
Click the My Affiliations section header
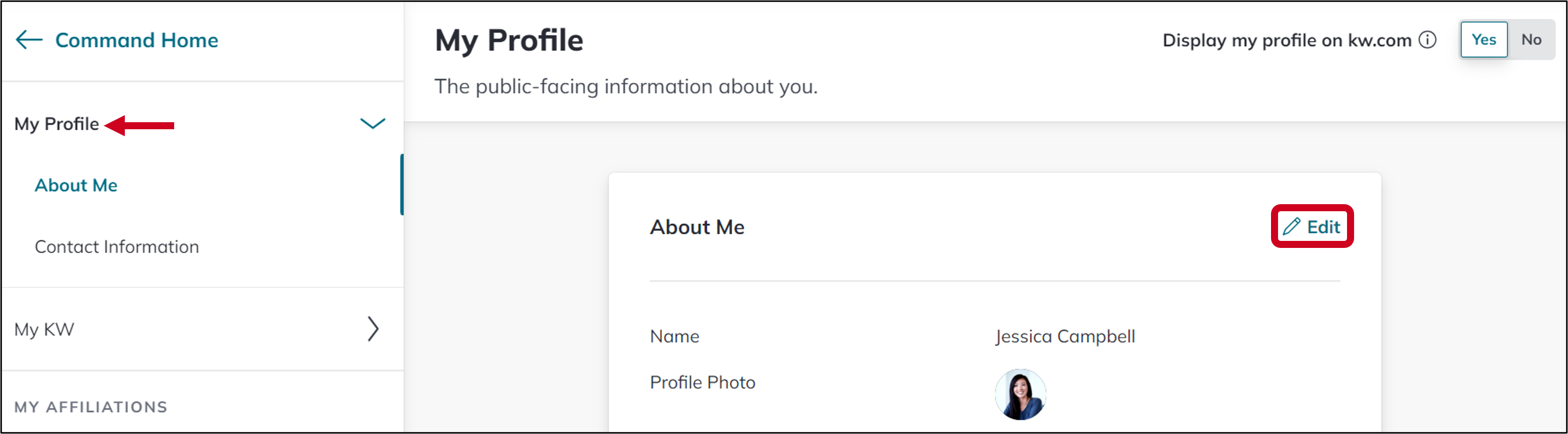(x=91, y=407)
